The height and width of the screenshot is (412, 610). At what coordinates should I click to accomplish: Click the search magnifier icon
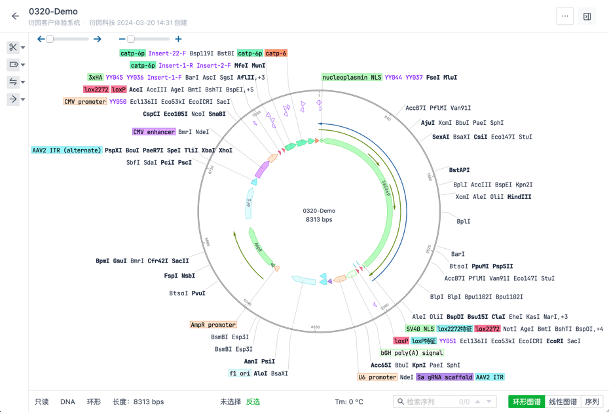click(400, 401)
